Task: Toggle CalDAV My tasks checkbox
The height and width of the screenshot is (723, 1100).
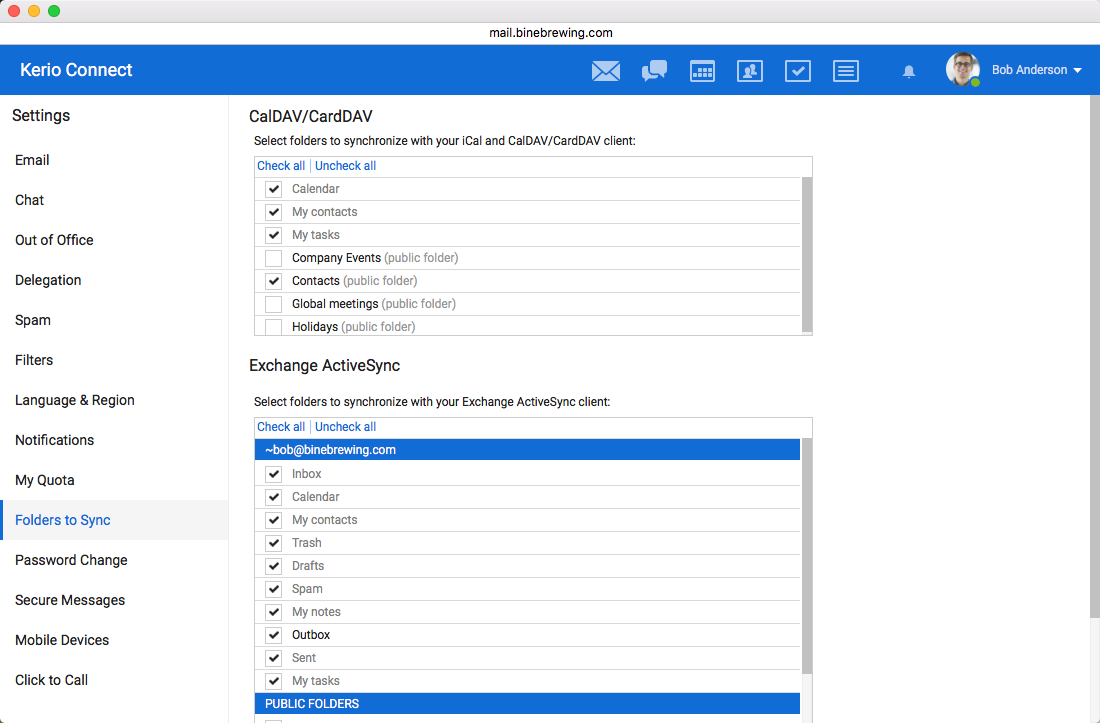Action: [x=274, y=235]
